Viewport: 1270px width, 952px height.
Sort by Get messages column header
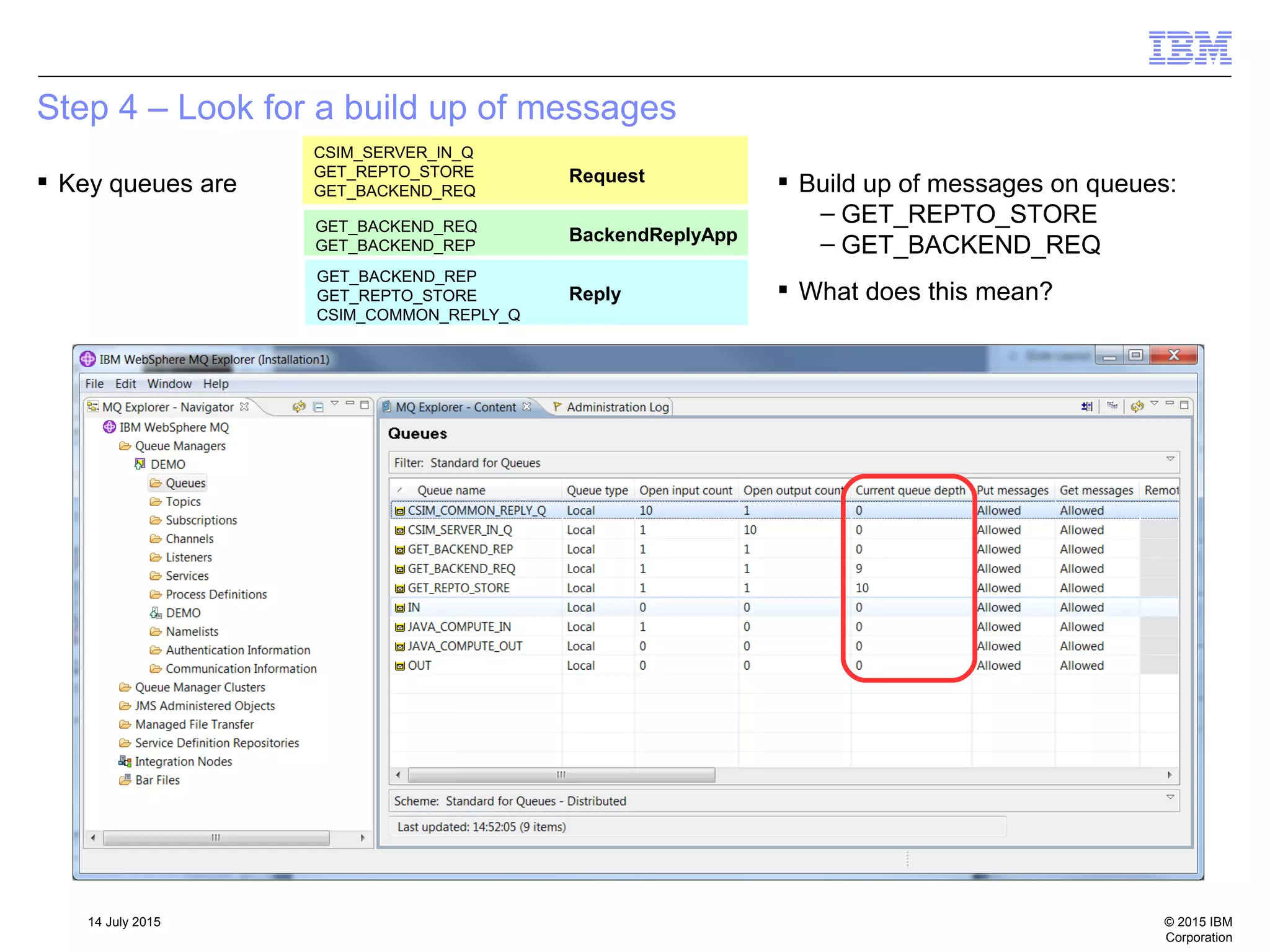click(x=1096, y=490)
